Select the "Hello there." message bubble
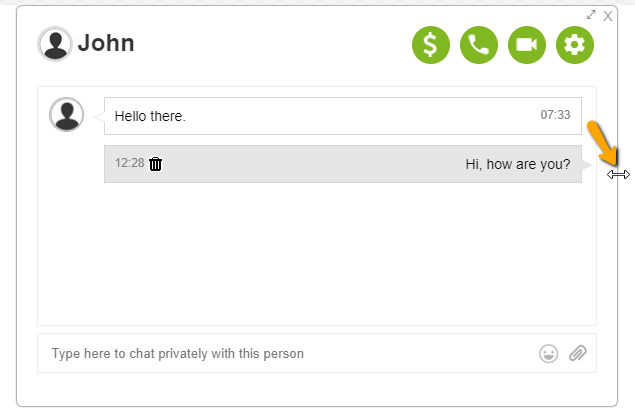635x415 pixels. click(300, 116)
